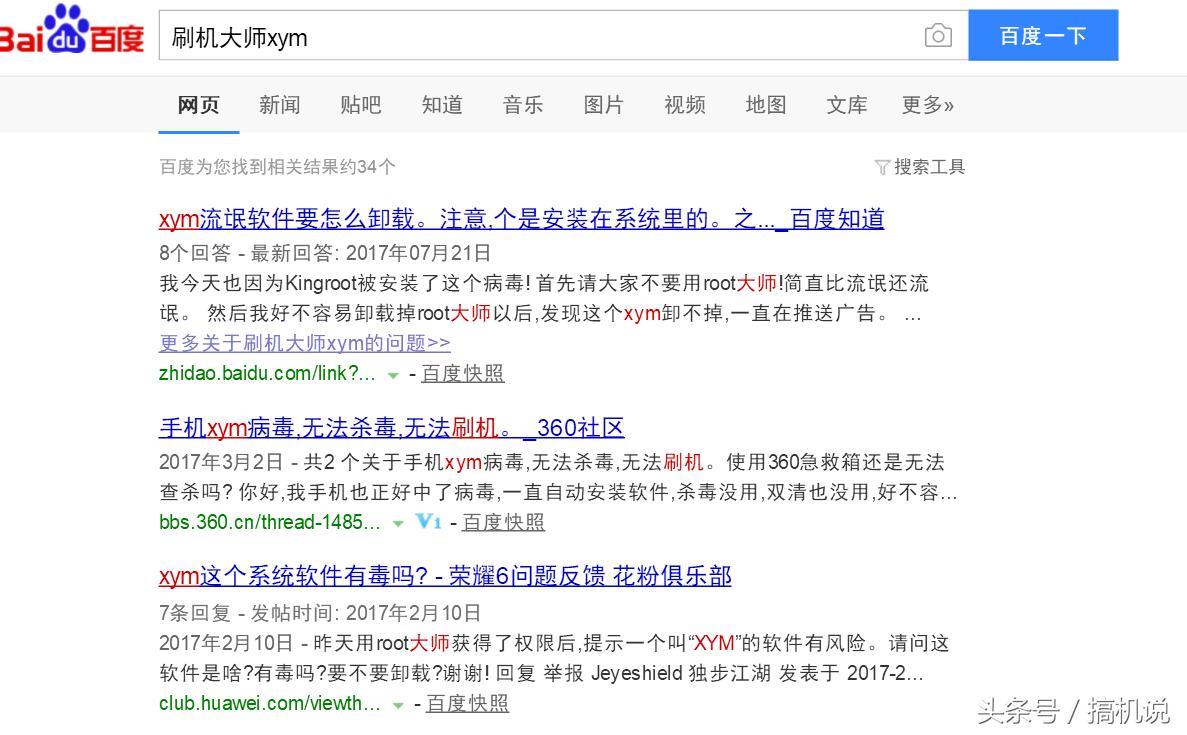Open the 更多» menu
Screen dimensions: 1187x735
pos(927,105)
